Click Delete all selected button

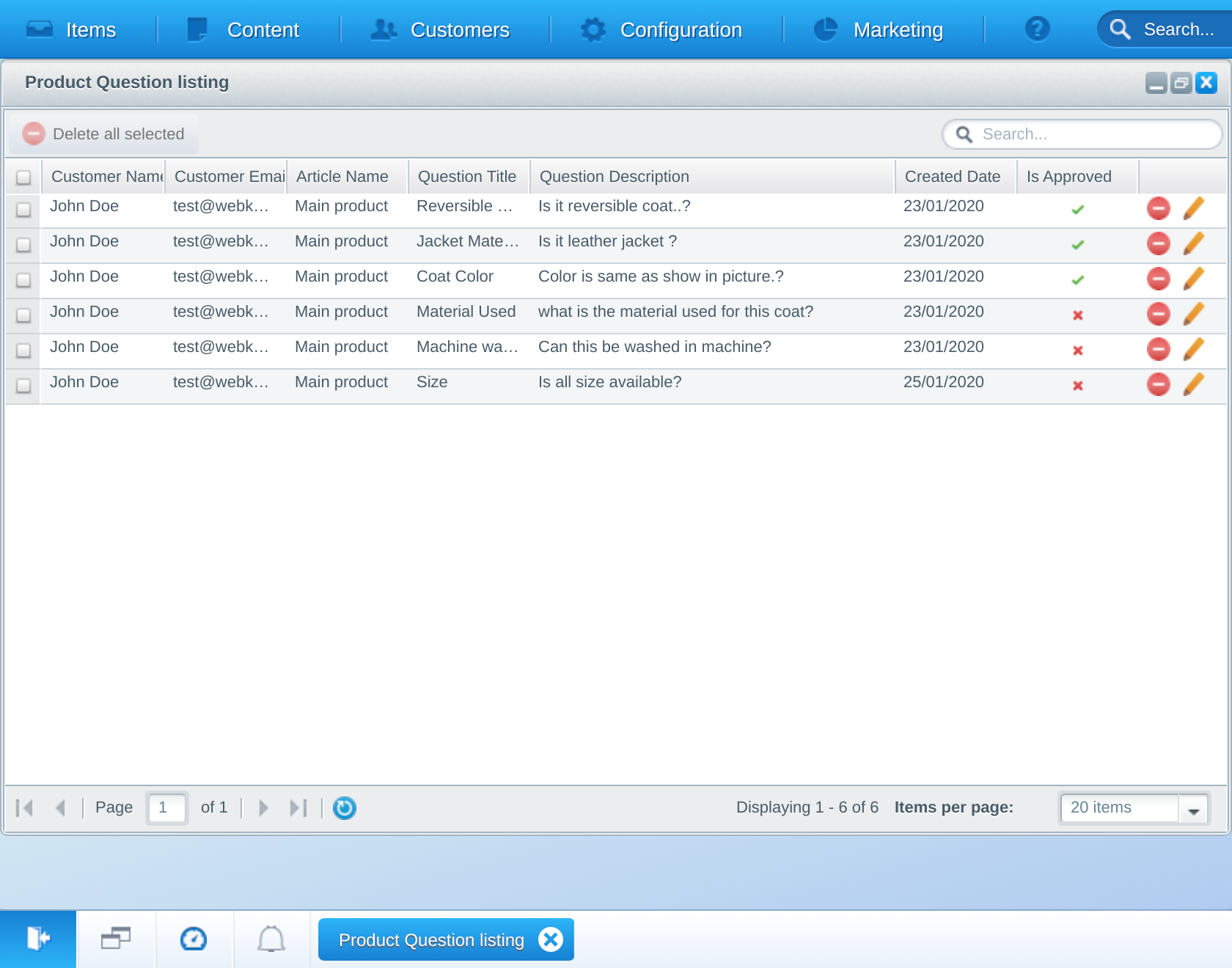[104, 134]
